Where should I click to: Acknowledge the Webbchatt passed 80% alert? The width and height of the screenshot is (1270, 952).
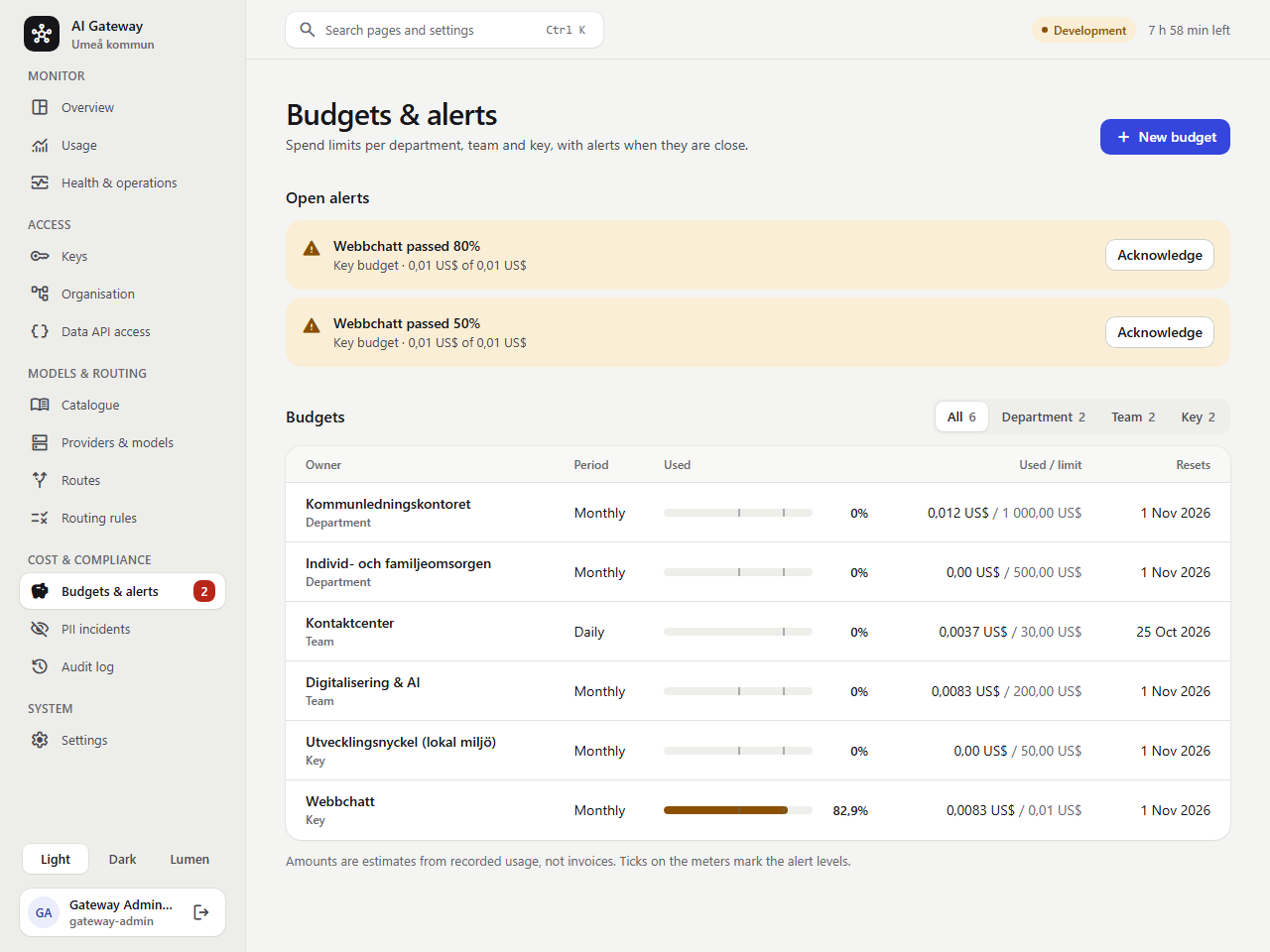coord(1160,255)
